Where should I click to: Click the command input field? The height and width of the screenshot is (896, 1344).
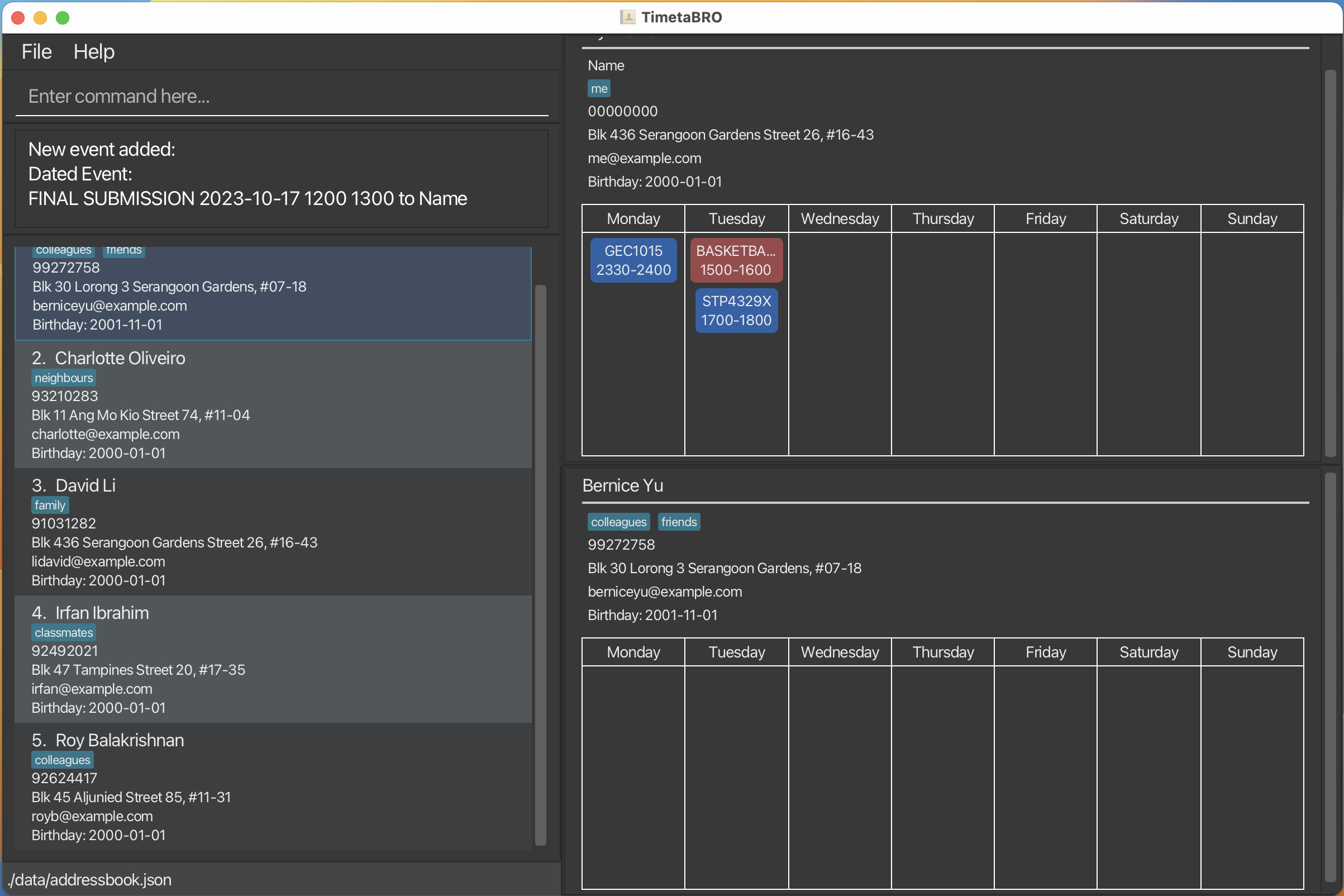point(281,96)
